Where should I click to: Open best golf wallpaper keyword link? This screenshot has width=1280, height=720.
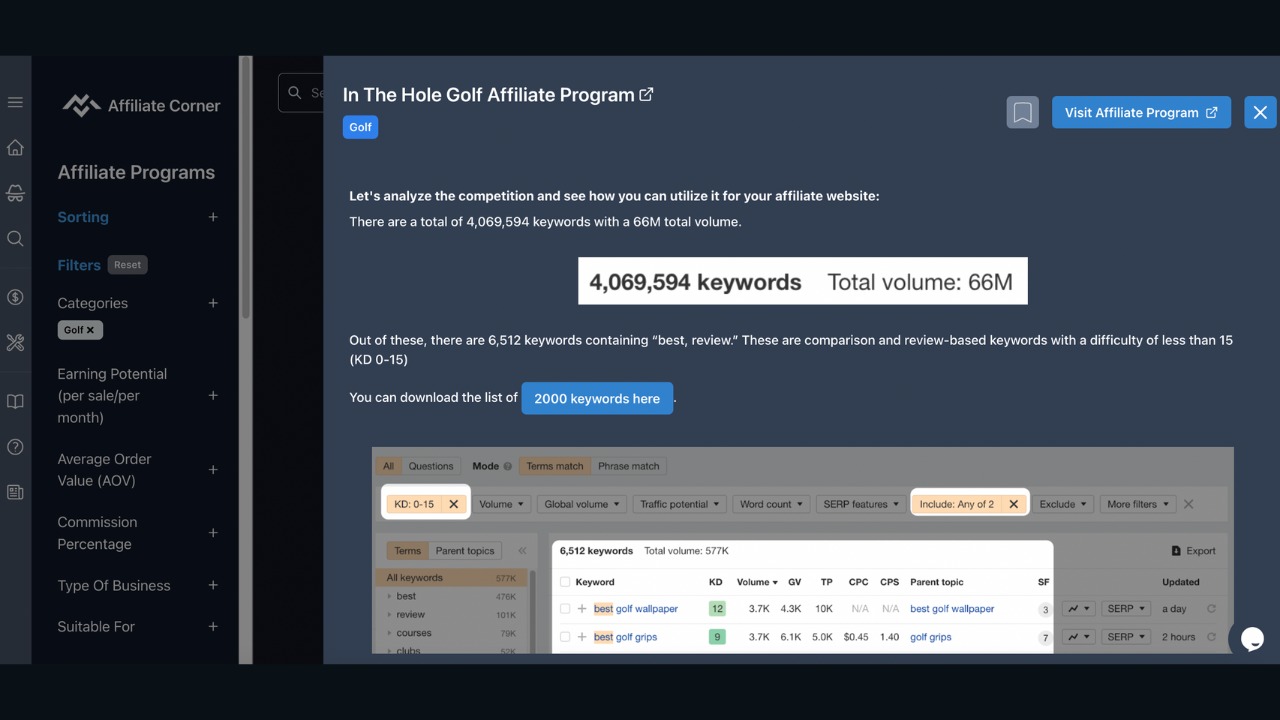coord(636,609)
